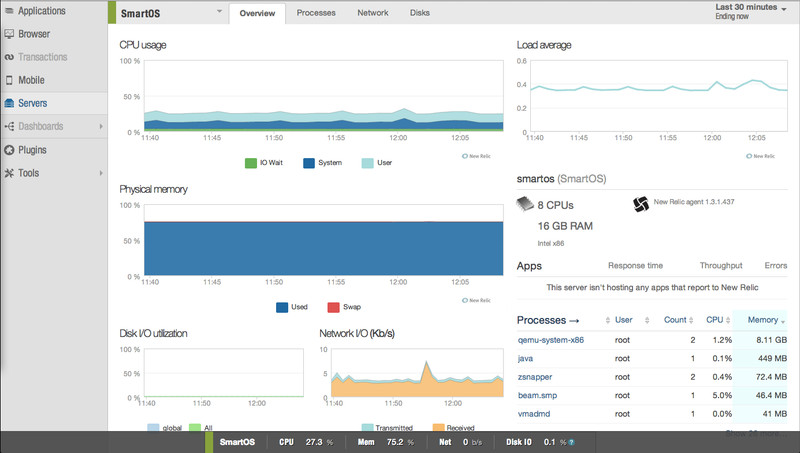Image resolution: width=800 pixels, height=453 pixels.
Task: Open the qemu-system-x86 process
Action: click(x=551, y=340)
